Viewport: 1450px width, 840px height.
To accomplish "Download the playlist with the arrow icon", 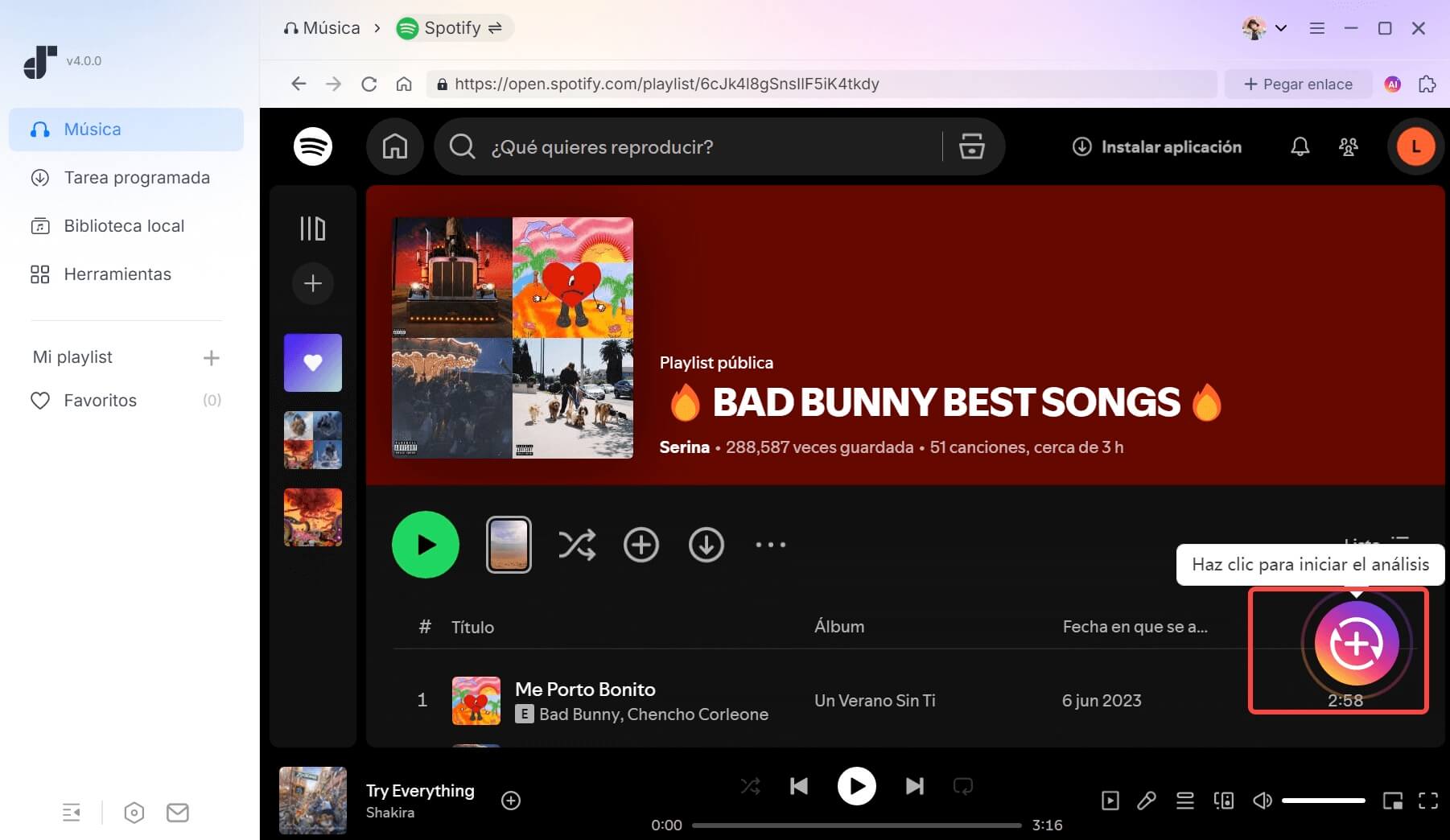I will (706, 545).
